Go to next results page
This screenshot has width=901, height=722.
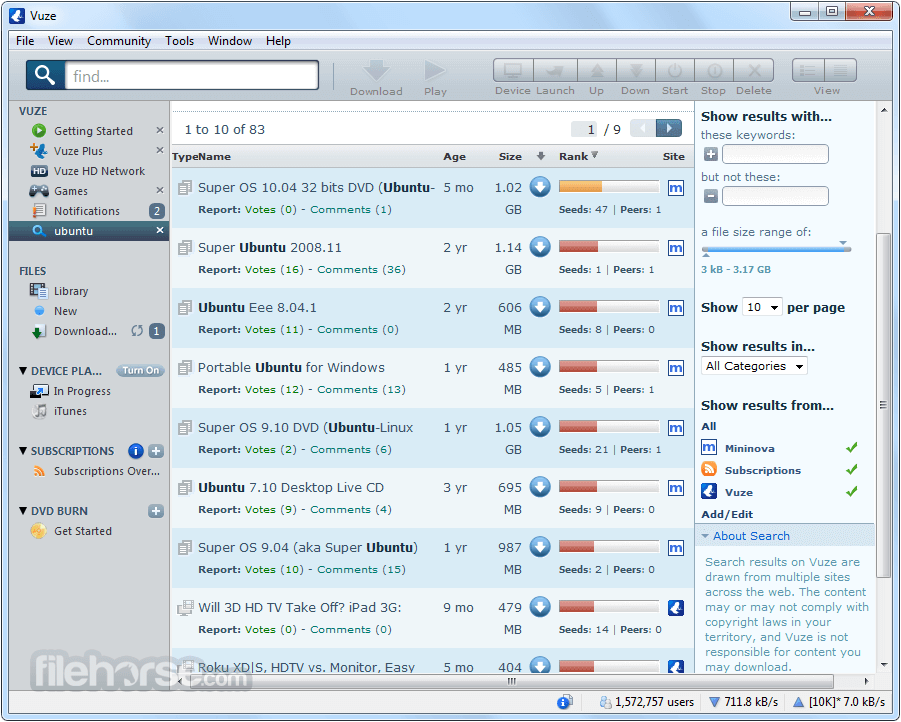(x=669, y=128)
